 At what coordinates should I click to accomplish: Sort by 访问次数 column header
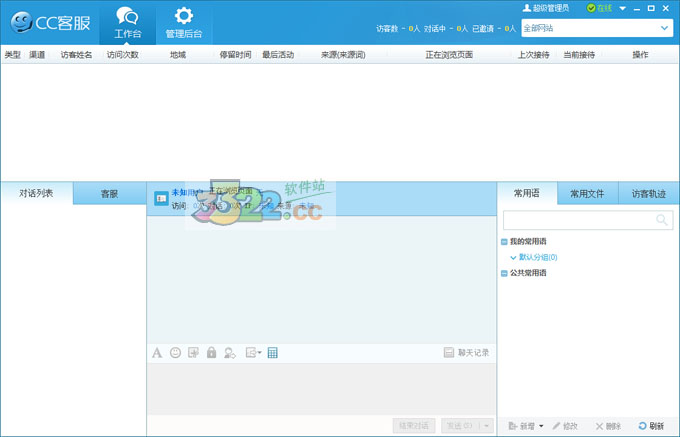[x=123, y=55]
